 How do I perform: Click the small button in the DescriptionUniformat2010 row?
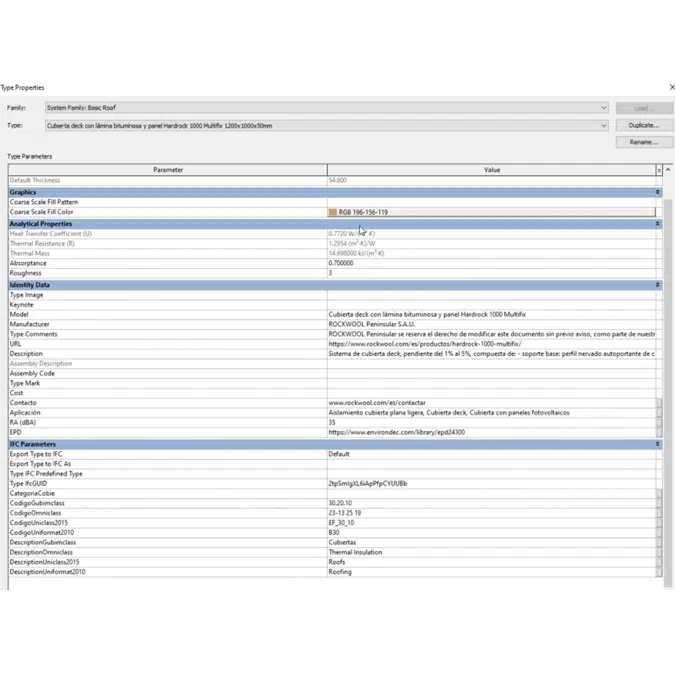click(x=659, y=572)
